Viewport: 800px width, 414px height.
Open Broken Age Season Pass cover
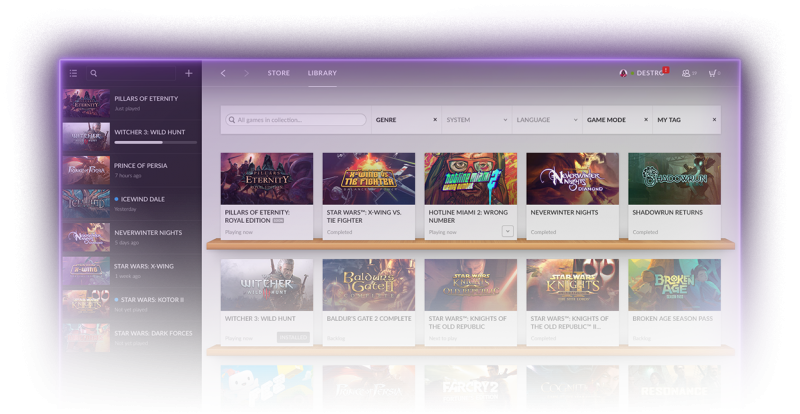tap(674, 285)
